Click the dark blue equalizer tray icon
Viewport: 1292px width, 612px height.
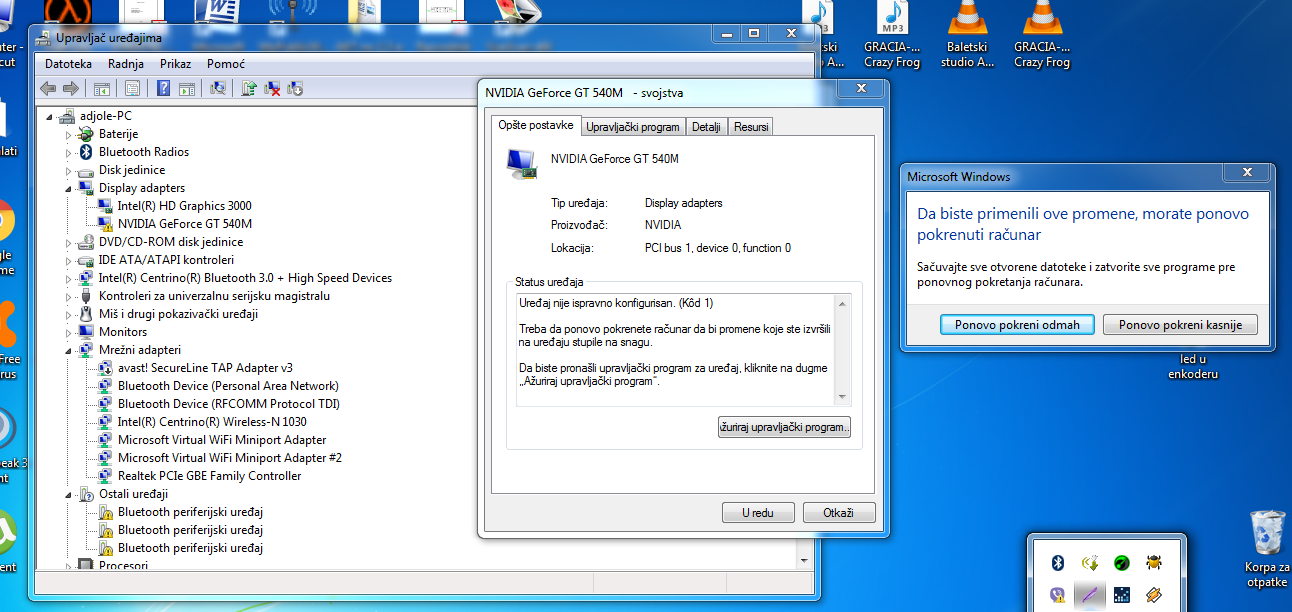1121,595
